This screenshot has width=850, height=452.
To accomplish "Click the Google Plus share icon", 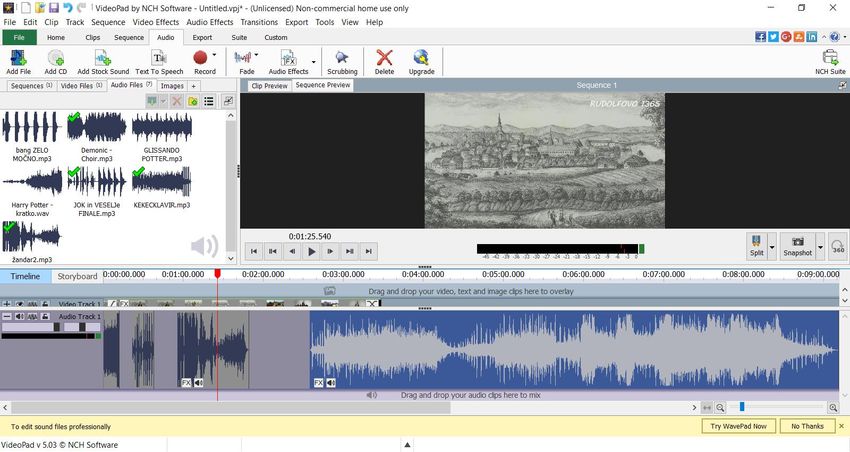I will [x=786, y=37].
